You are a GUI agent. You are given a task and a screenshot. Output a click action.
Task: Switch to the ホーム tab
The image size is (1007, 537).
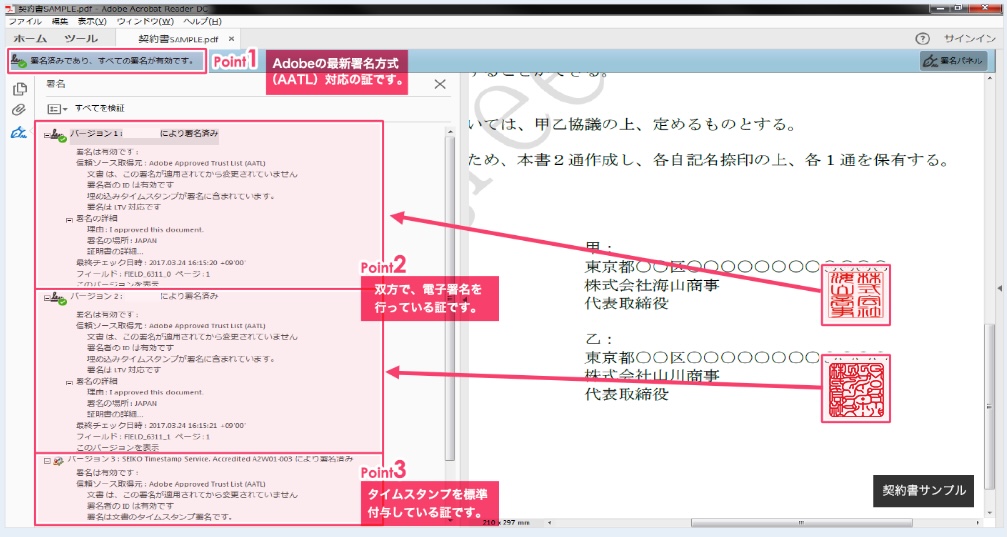(30, 39)
